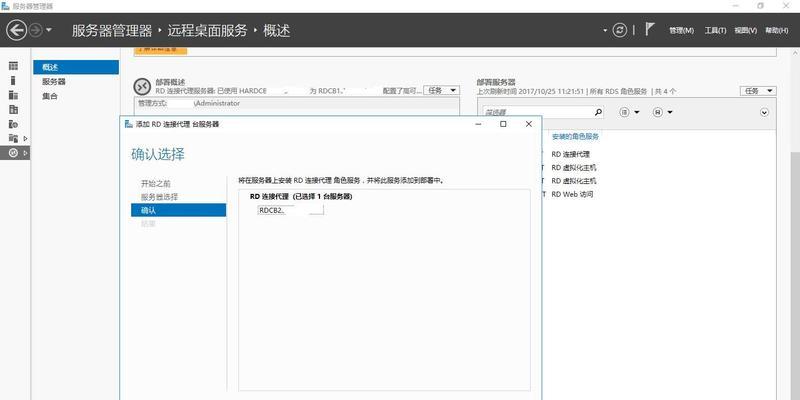Select the fourth sidebar role icon
The width and height of the screenshot is (800, 400).
click(13, 109)
